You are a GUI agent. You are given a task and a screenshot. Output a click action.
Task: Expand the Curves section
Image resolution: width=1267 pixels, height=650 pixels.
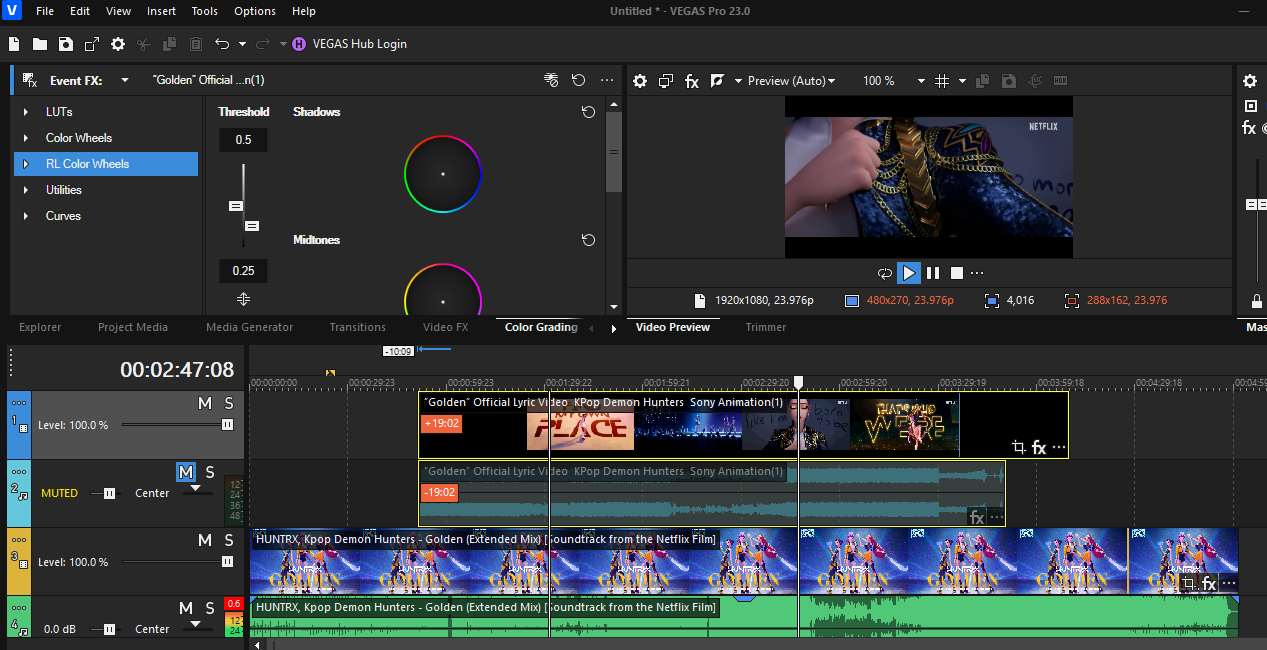(x=26, y=216)
